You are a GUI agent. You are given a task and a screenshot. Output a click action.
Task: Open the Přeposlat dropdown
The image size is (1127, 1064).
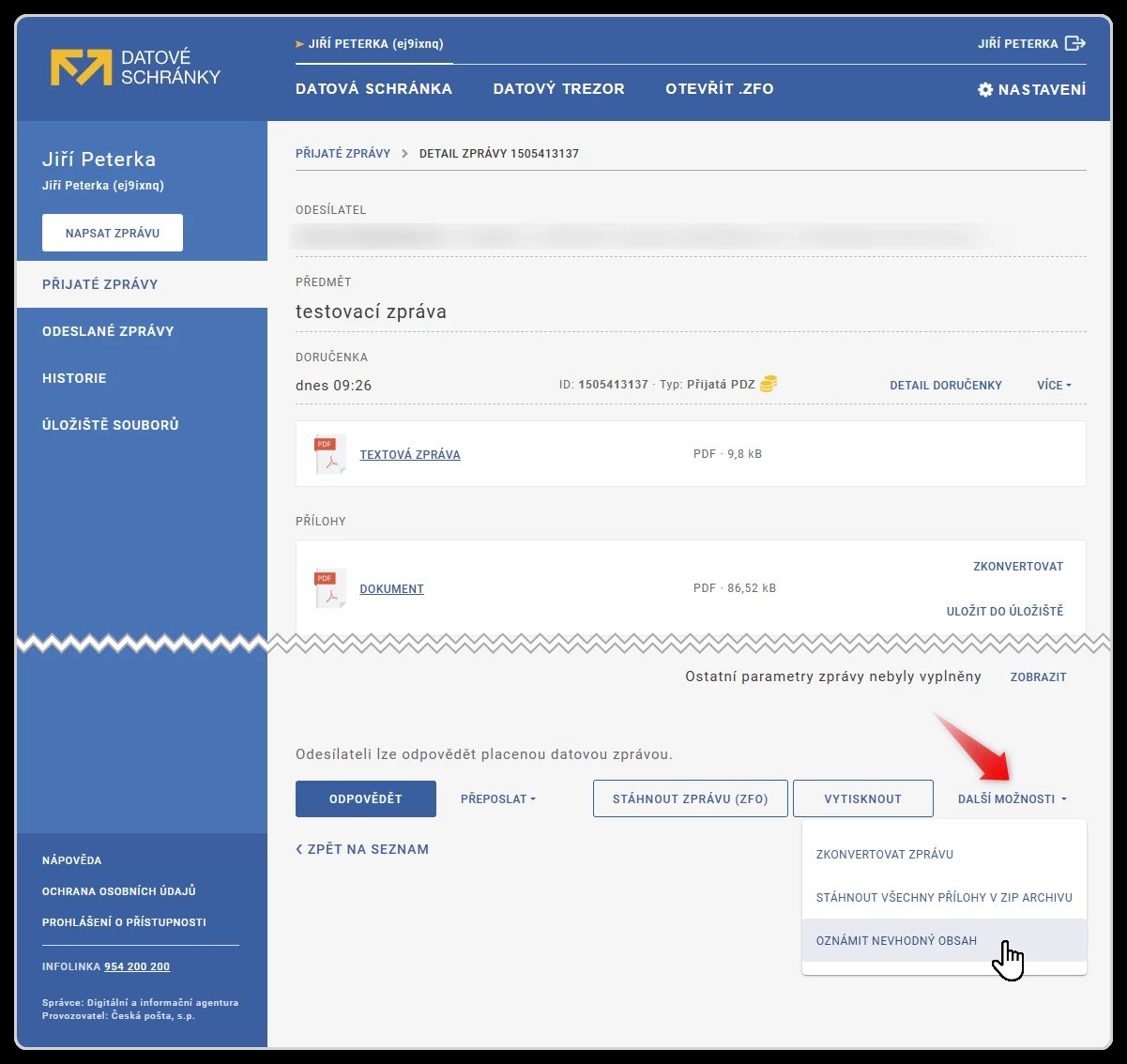pyautogui.click(x=498, y=799)
